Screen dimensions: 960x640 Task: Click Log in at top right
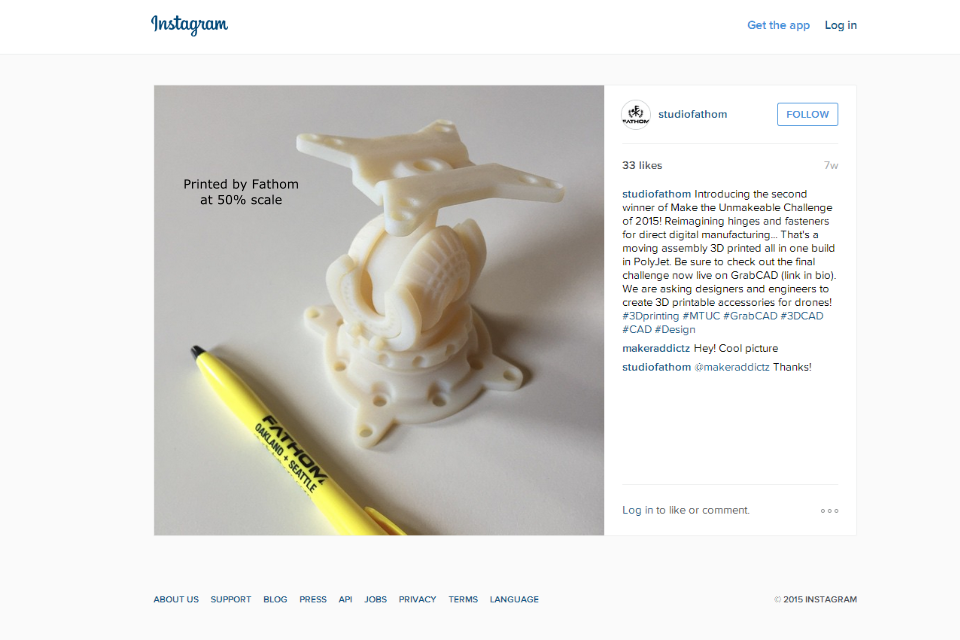coord(841,25)
